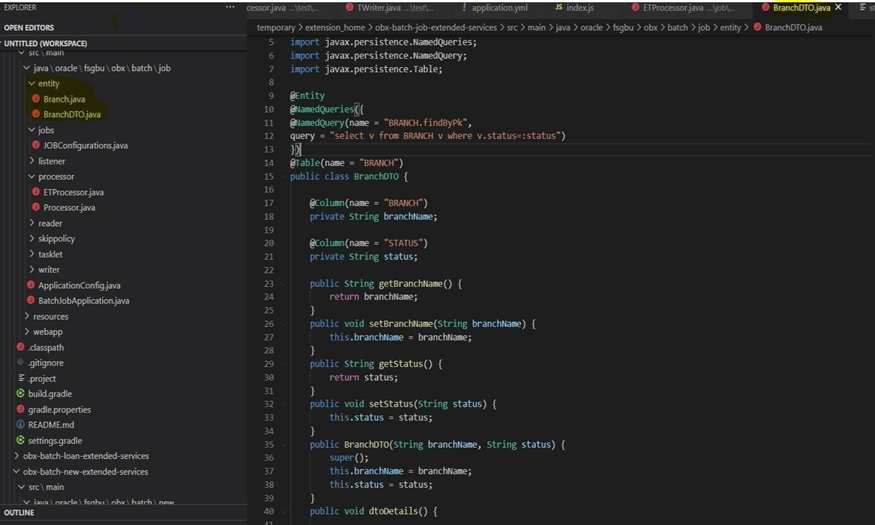
Task: Expand the webapp folder
Action: coord(26,331)
